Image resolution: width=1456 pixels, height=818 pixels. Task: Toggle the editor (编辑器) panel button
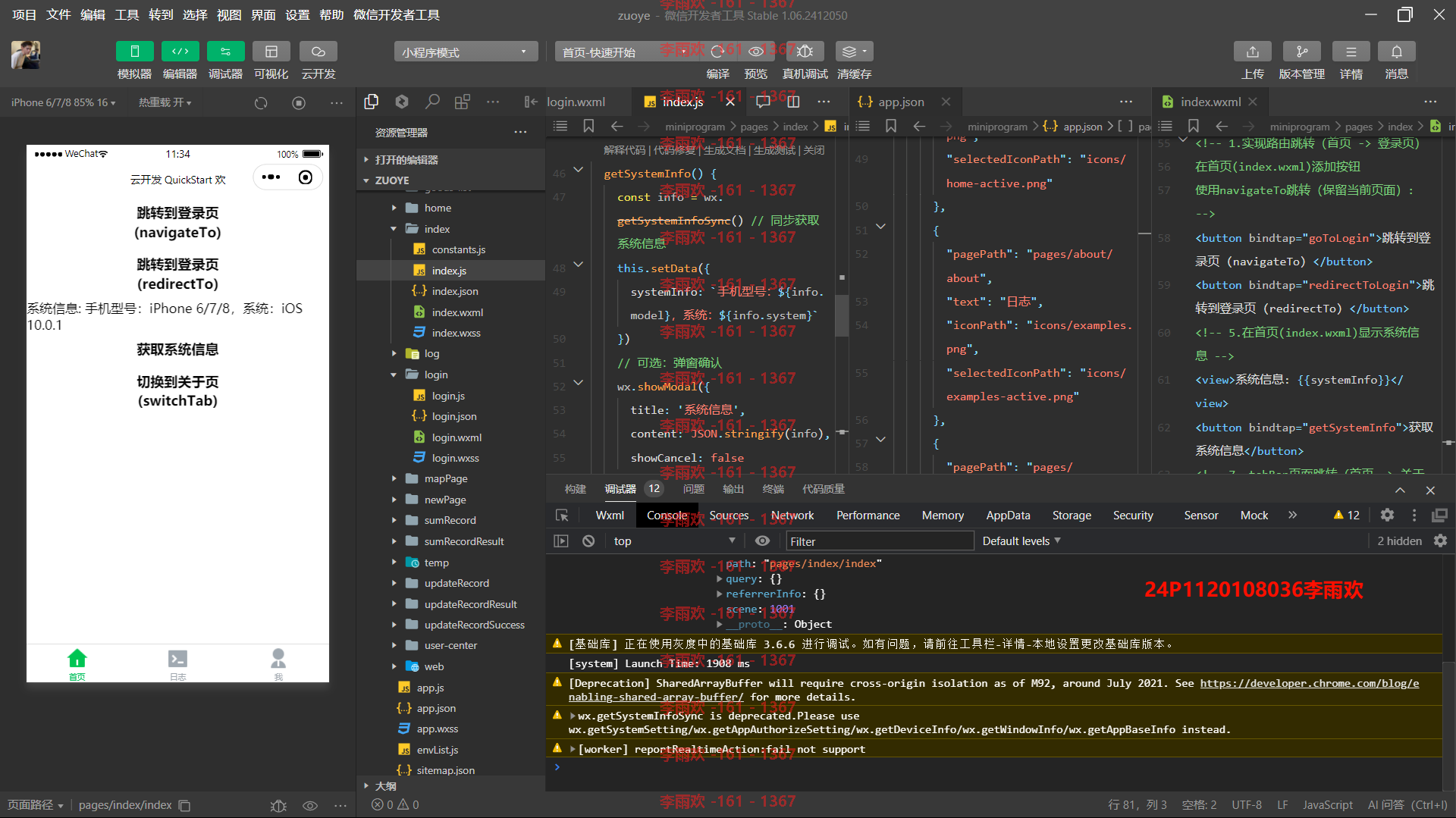tap(180, 52)
